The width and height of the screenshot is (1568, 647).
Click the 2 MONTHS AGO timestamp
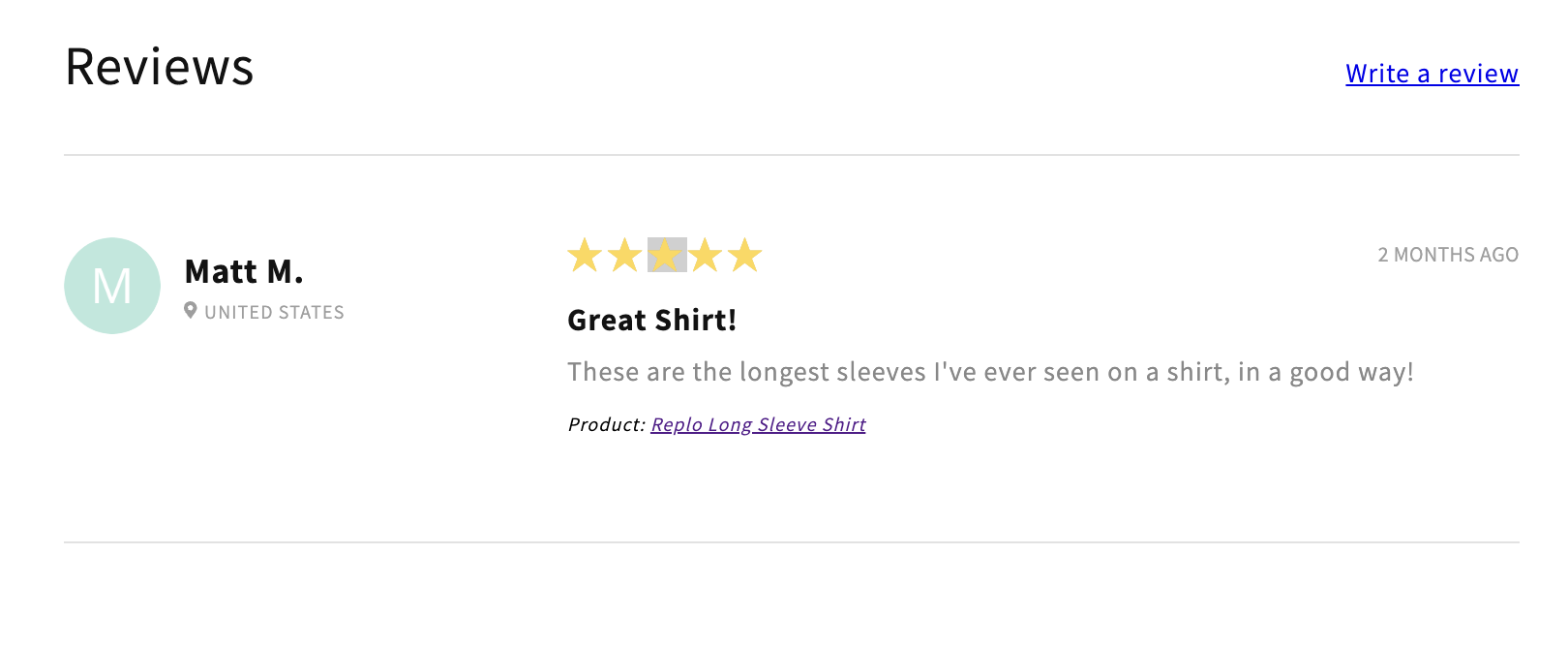click(x=1447, y=255)
